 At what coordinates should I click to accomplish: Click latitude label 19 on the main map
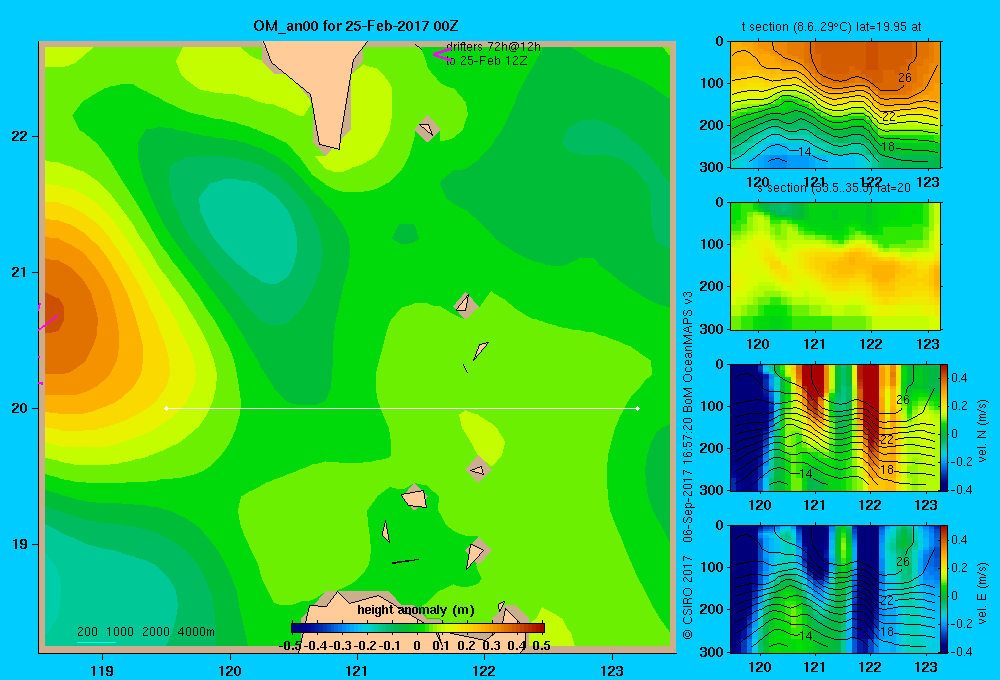point(20,544)
